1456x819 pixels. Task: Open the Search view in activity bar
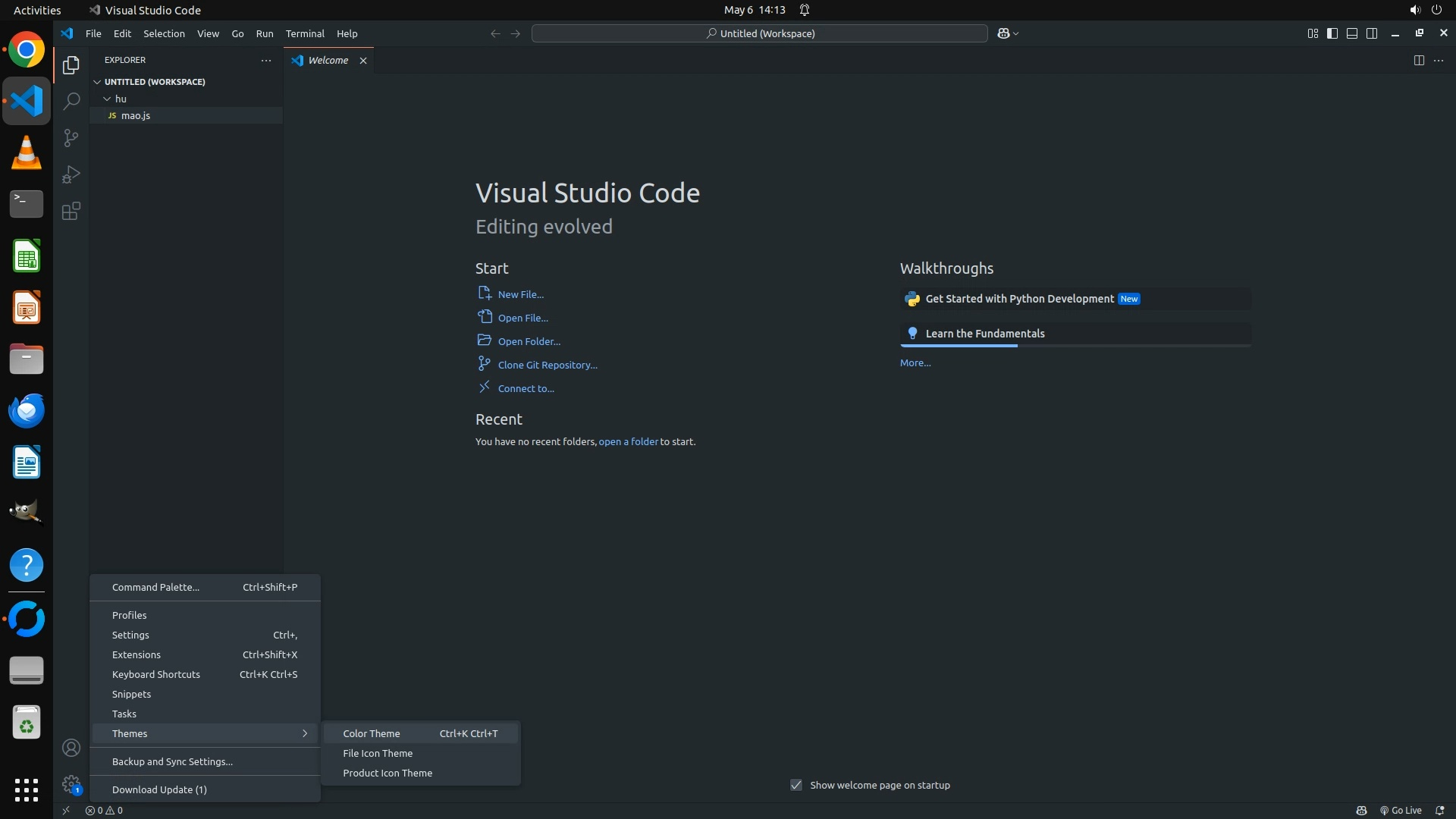coord(71,101)
